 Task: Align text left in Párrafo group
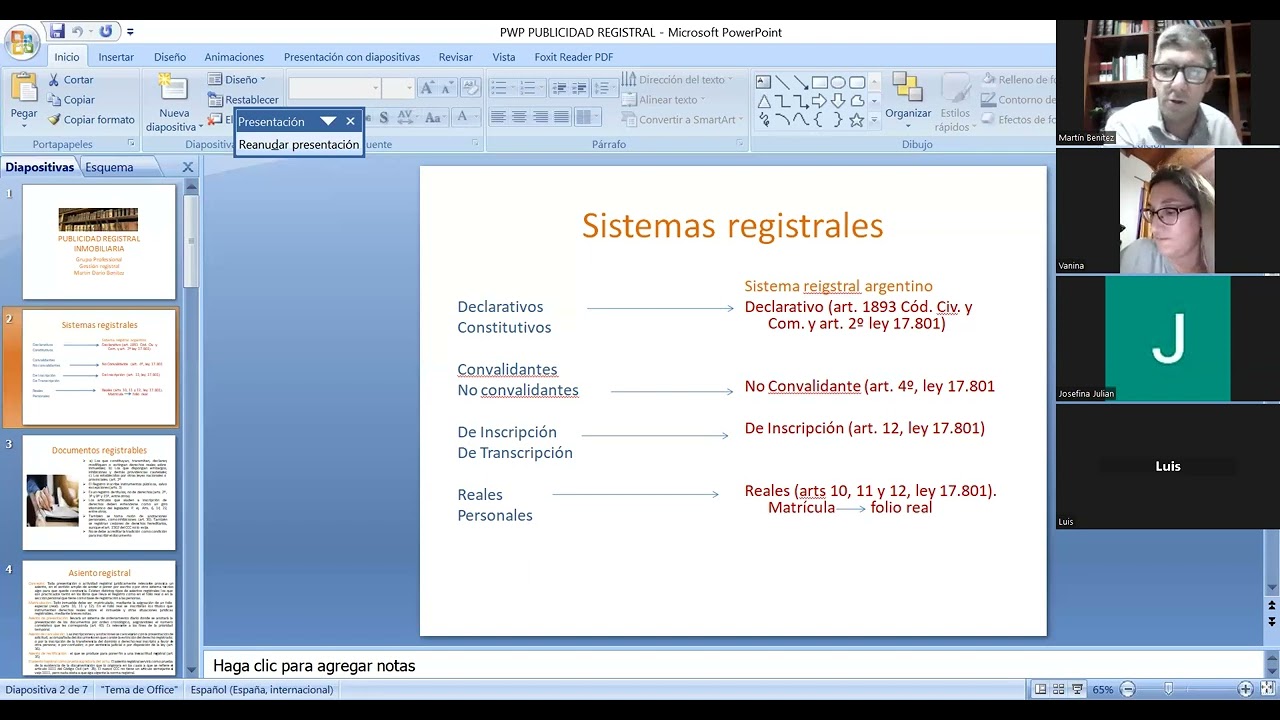[498, 118]
